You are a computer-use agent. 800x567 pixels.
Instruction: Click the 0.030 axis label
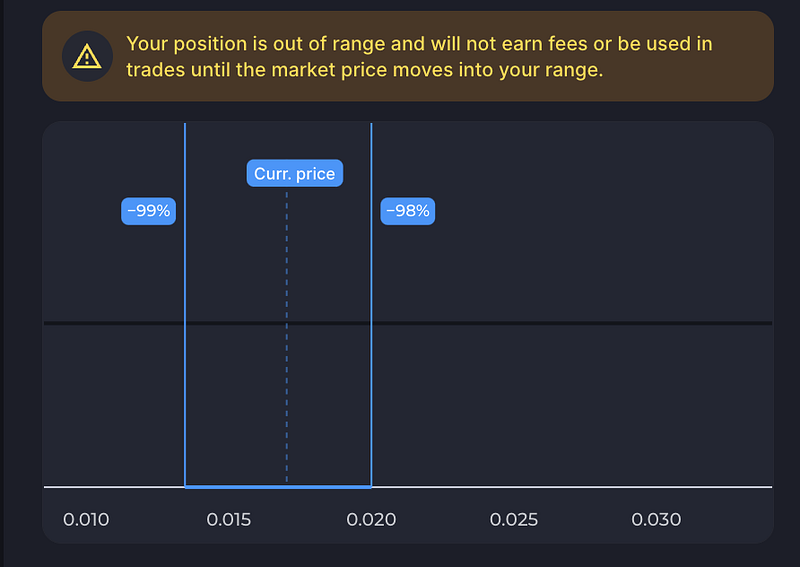click(x=656, y=520)
